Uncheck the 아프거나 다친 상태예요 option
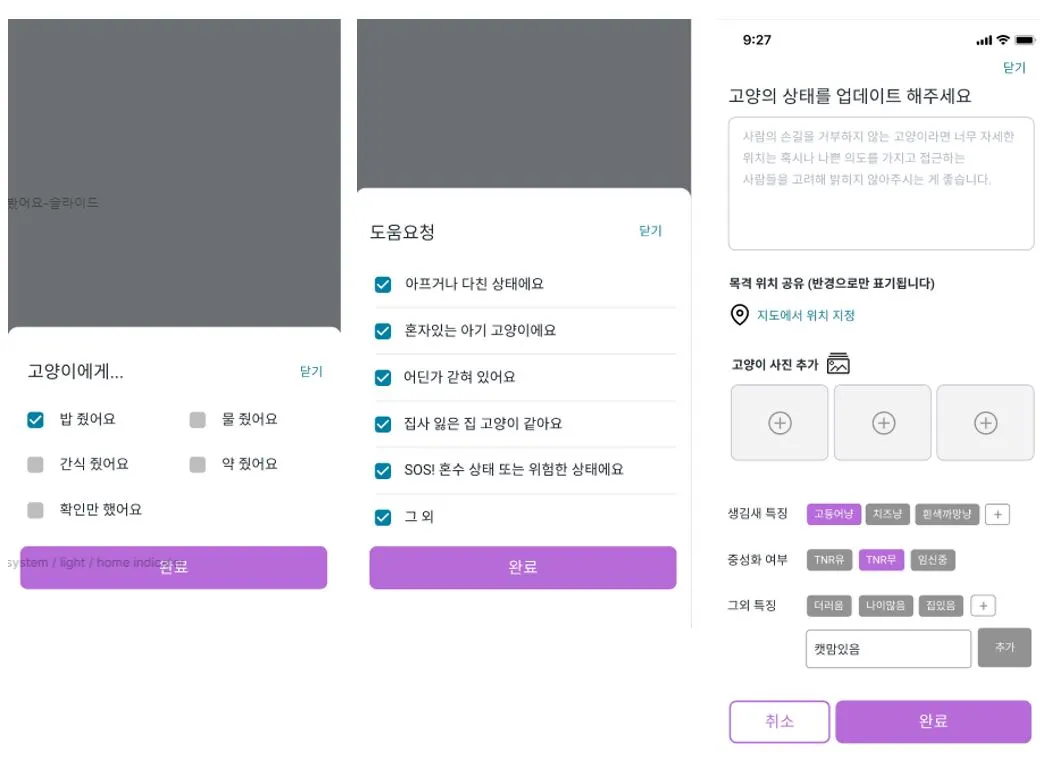The image size is (1058, 758). click(x=383, y=284)
